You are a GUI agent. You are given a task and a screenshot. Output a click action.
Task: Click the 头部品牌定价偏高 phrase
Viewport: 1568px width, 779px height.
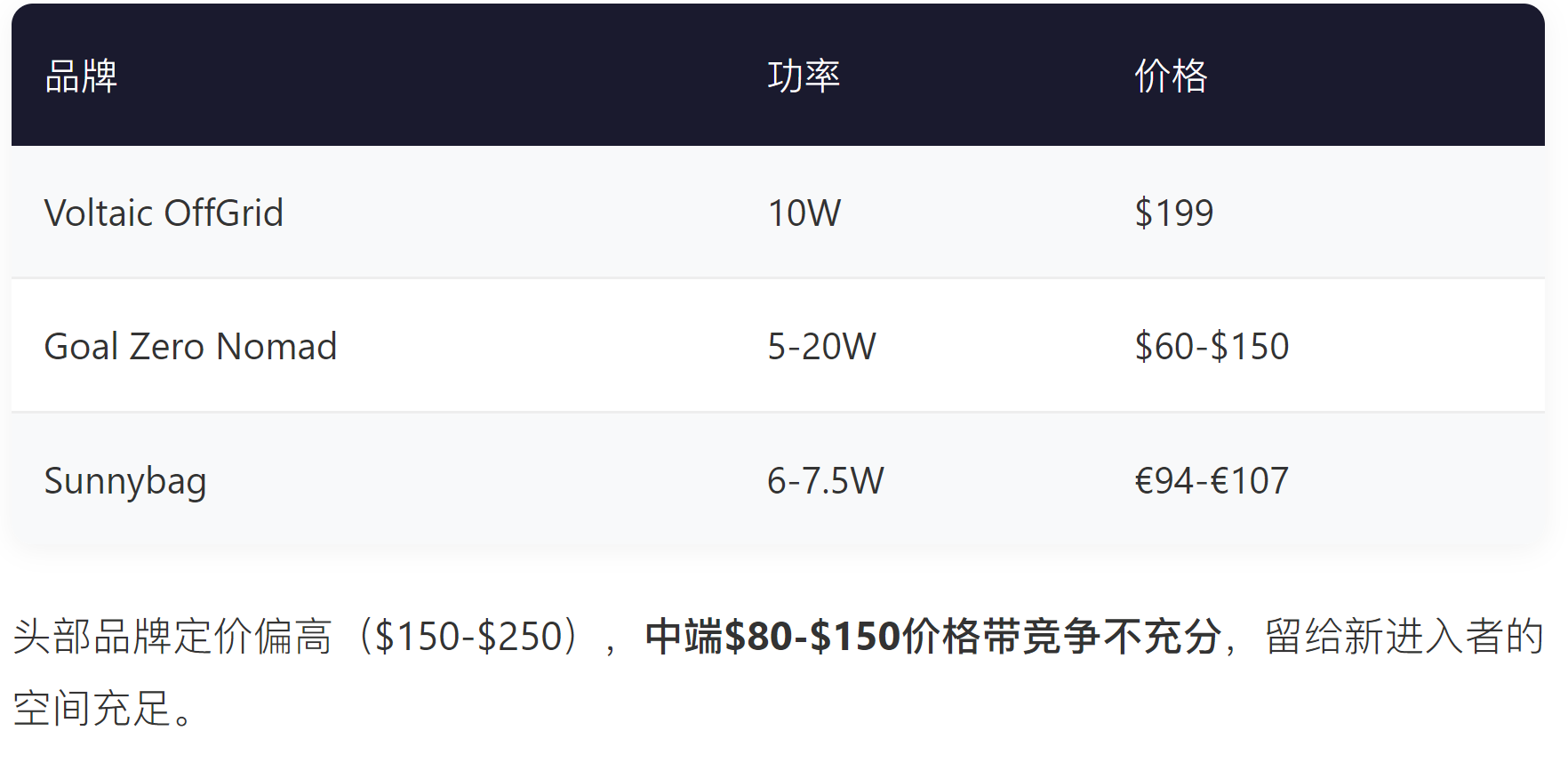click(172, 637)
